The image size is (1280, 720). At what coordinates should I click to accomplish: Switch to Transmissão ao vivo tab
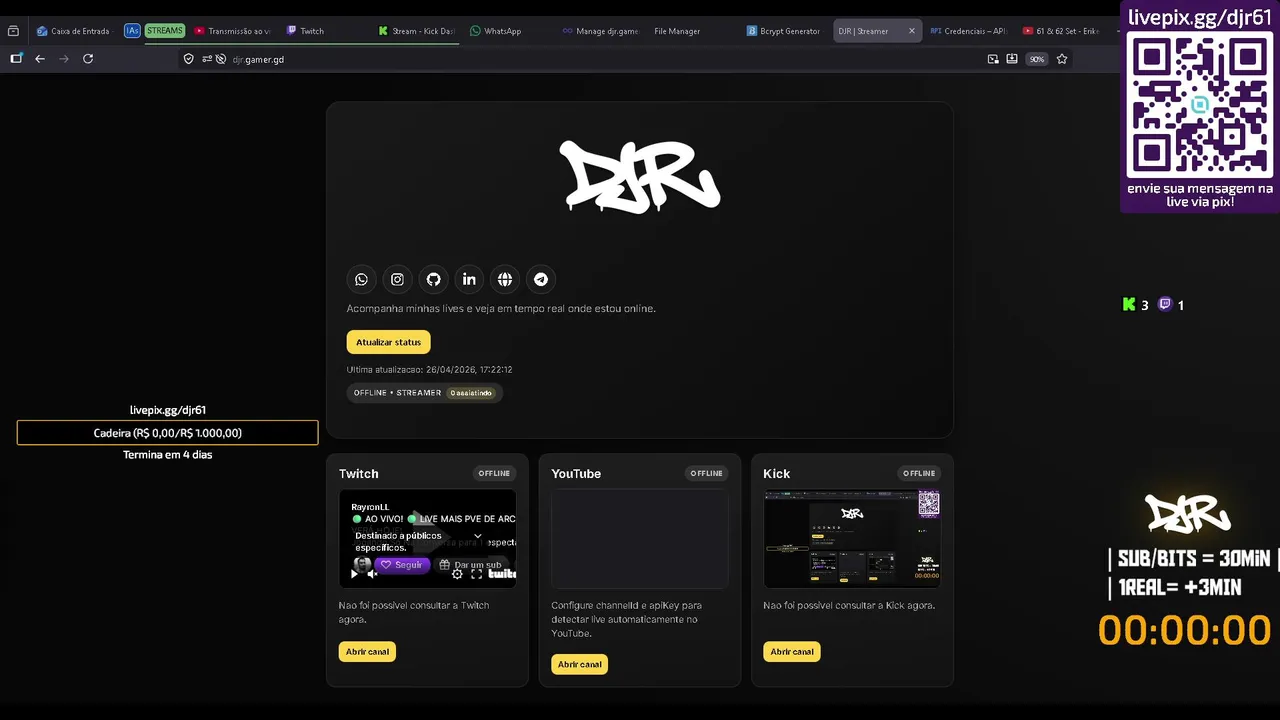coord(233,31)
